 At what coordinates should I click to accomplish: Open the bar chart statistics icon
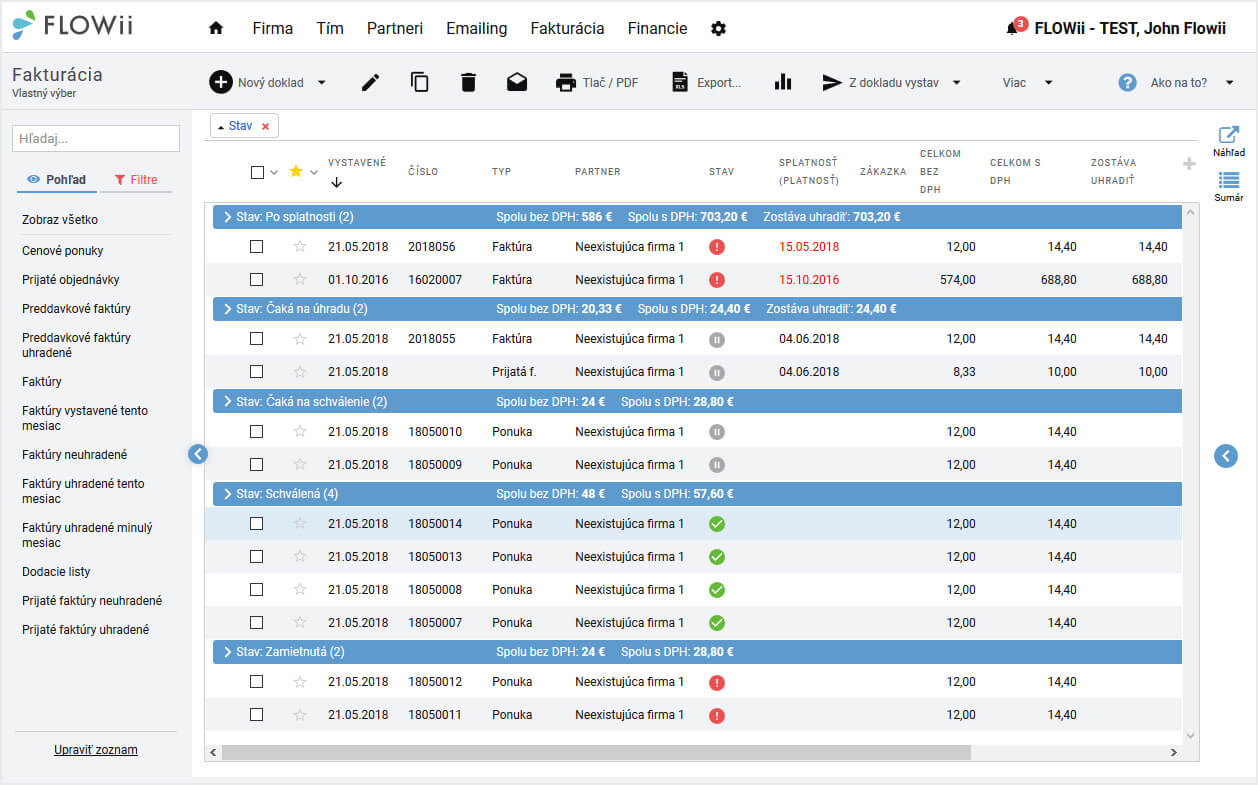pyautogui.click(x=783, y=83)
